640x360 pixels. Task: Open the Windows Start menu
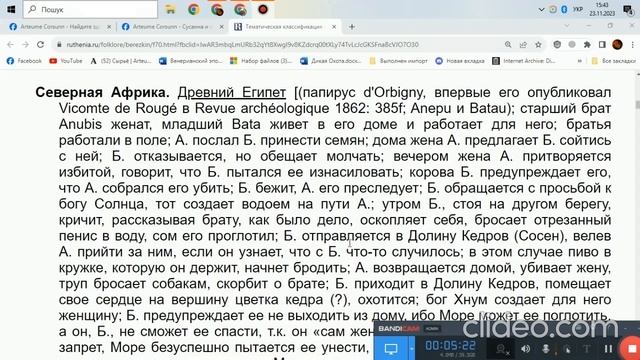pos(11,9)
